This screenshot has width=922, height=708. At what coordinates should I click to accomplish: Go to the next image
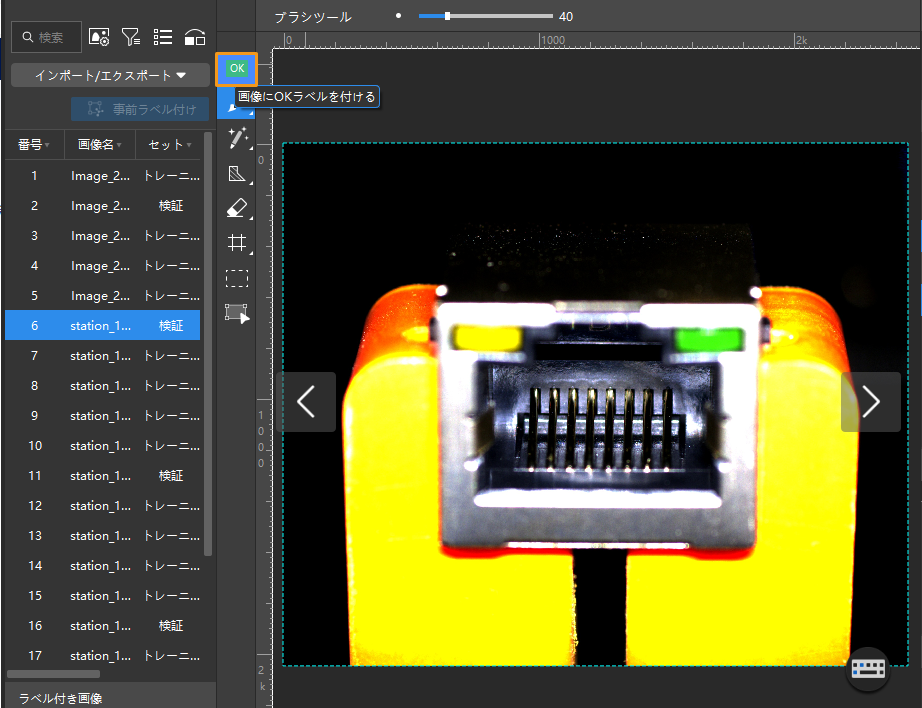coord(870,402)
